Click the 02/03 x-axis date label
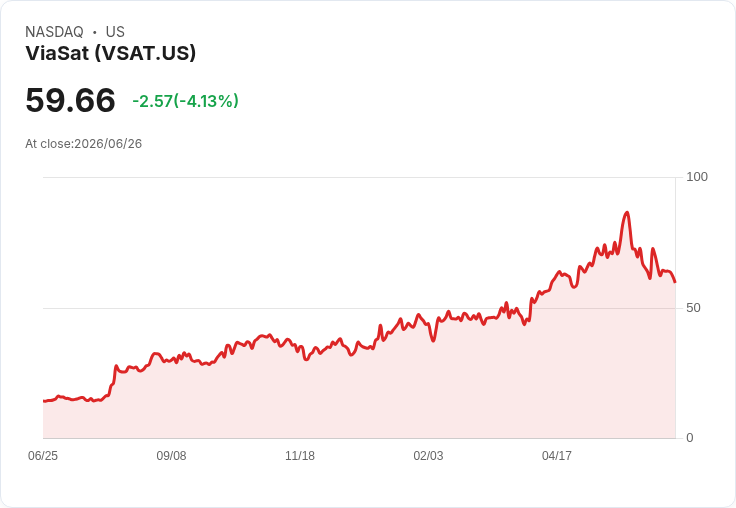Viewport: 736px width, 508px height. click(x=428, y=455)
